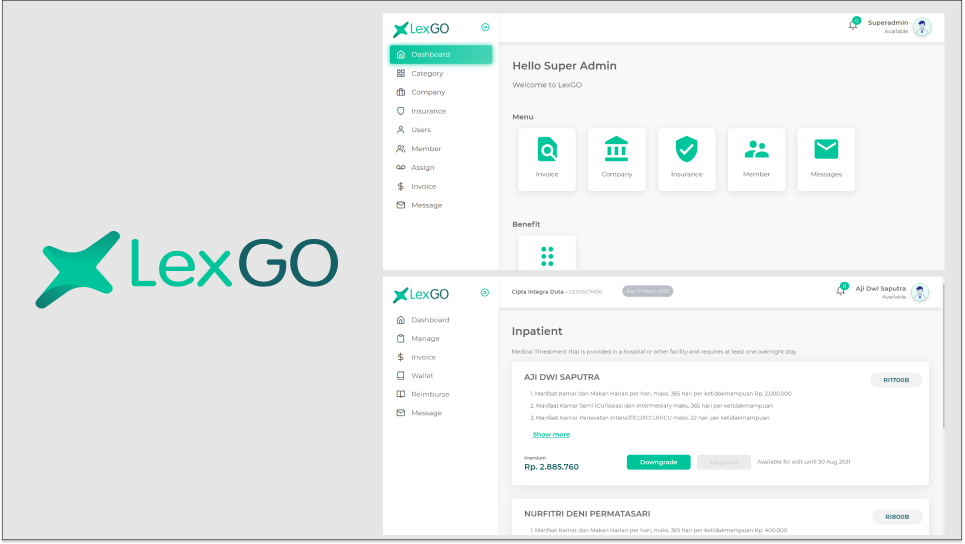Open notifications bell beside Aji Dwi Saputra

(841, 290)
